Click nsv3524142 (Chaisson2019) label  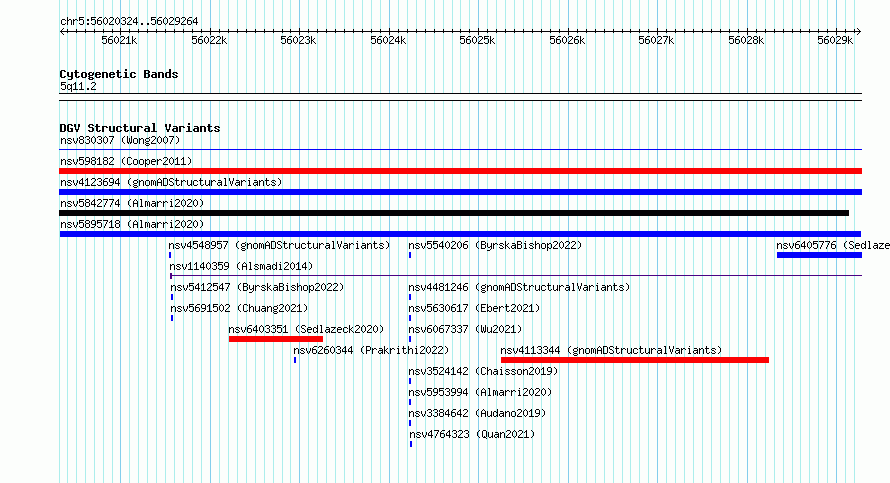click(483, 371)
